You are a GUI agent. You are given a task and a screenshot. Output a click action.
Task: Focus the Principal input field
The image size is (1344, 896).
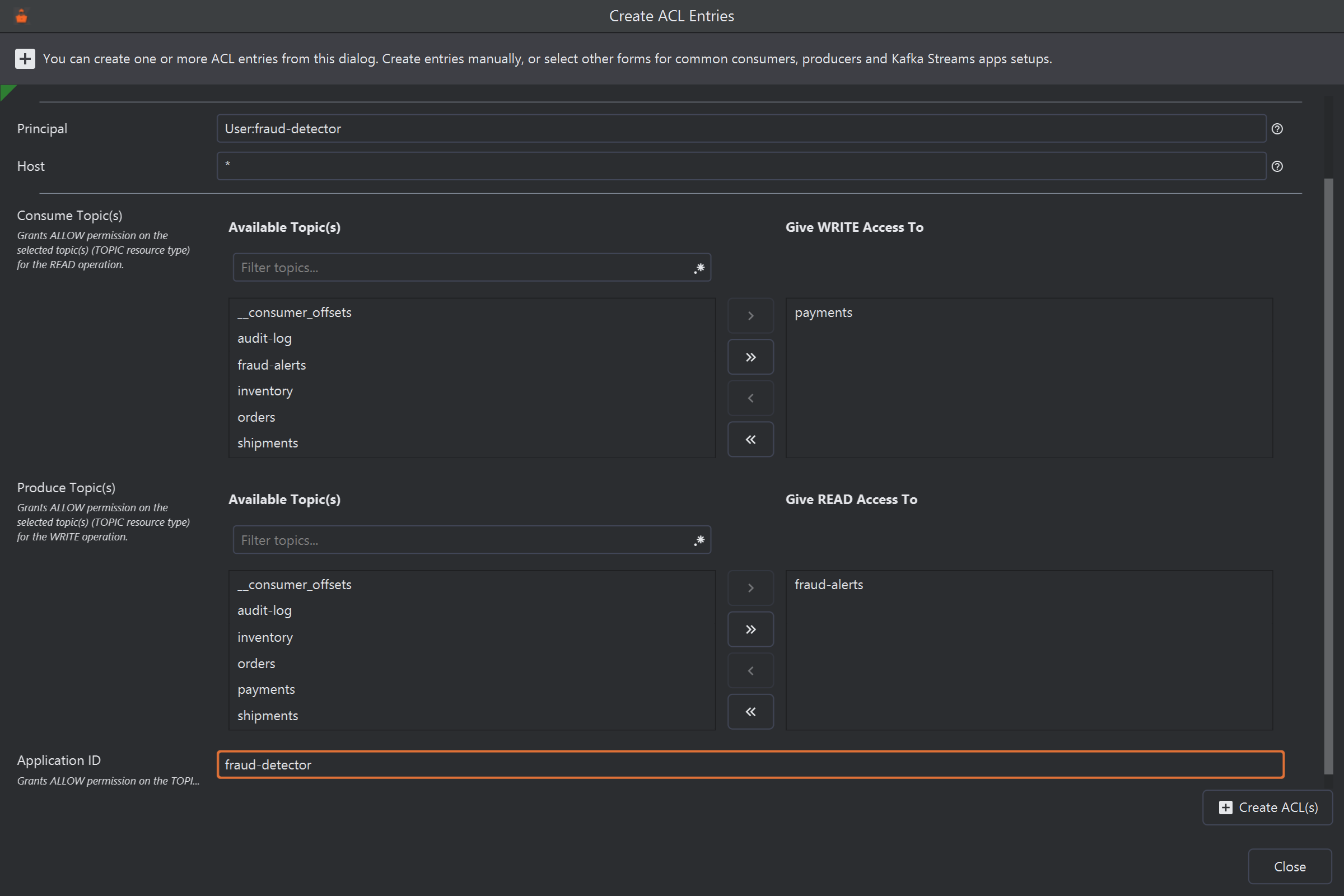click(741, 129)
